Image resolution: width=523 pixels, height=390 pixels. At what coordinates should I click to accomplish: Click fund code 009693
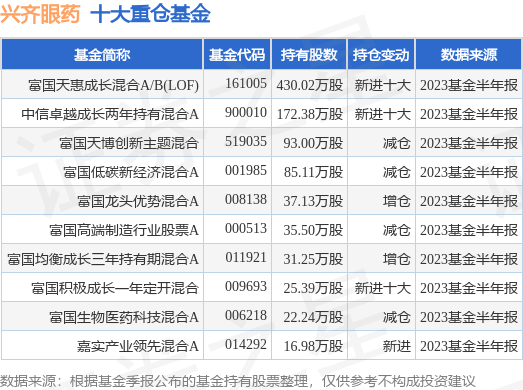(246, 287)
